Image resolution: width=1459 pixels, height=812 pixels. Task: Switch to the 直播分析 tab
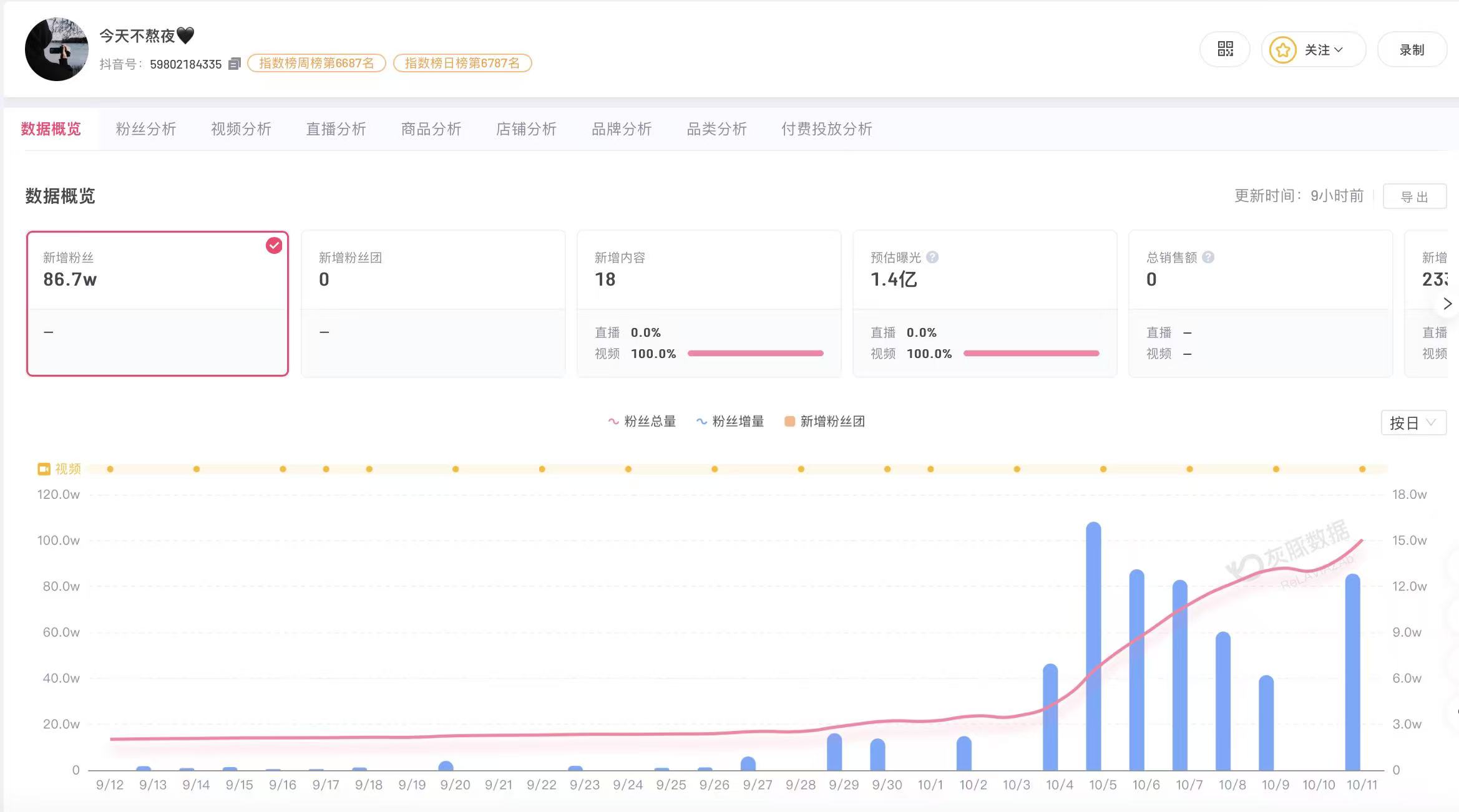point(336,129)
